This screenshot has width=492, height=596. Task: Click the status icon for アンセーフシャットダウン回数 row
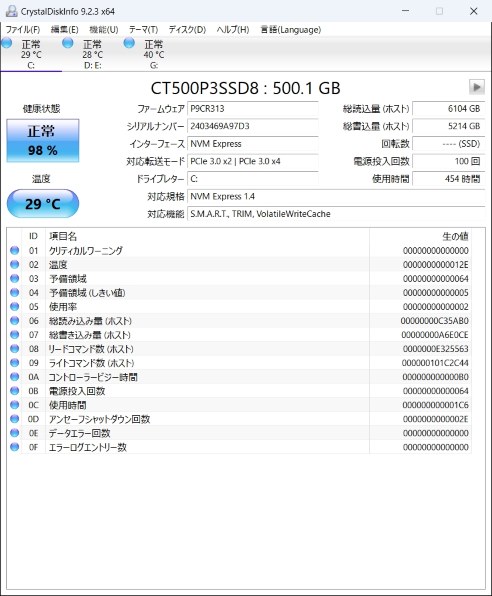(14, 419)
